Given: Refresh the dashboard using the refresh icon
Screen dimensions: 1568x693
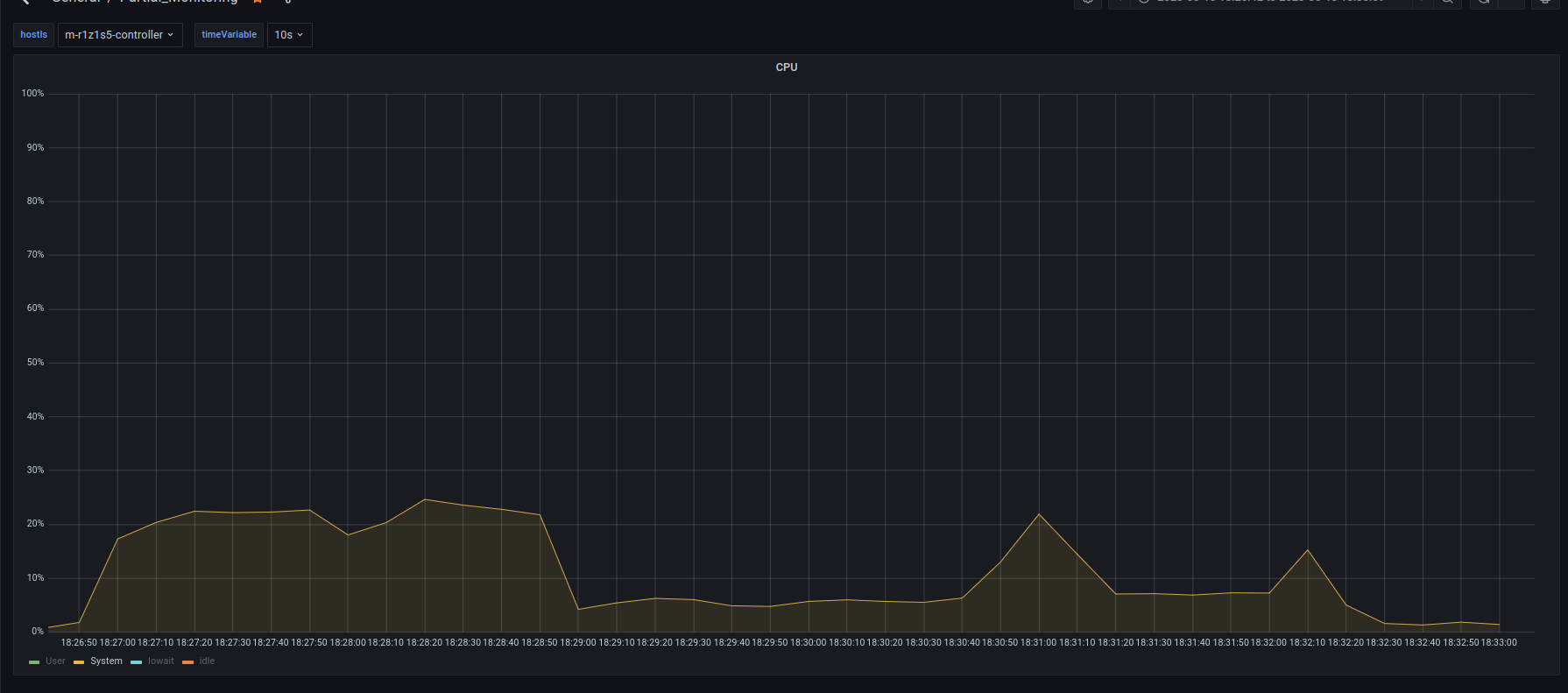Looking at the screenshot, I should click(1483, 3).
